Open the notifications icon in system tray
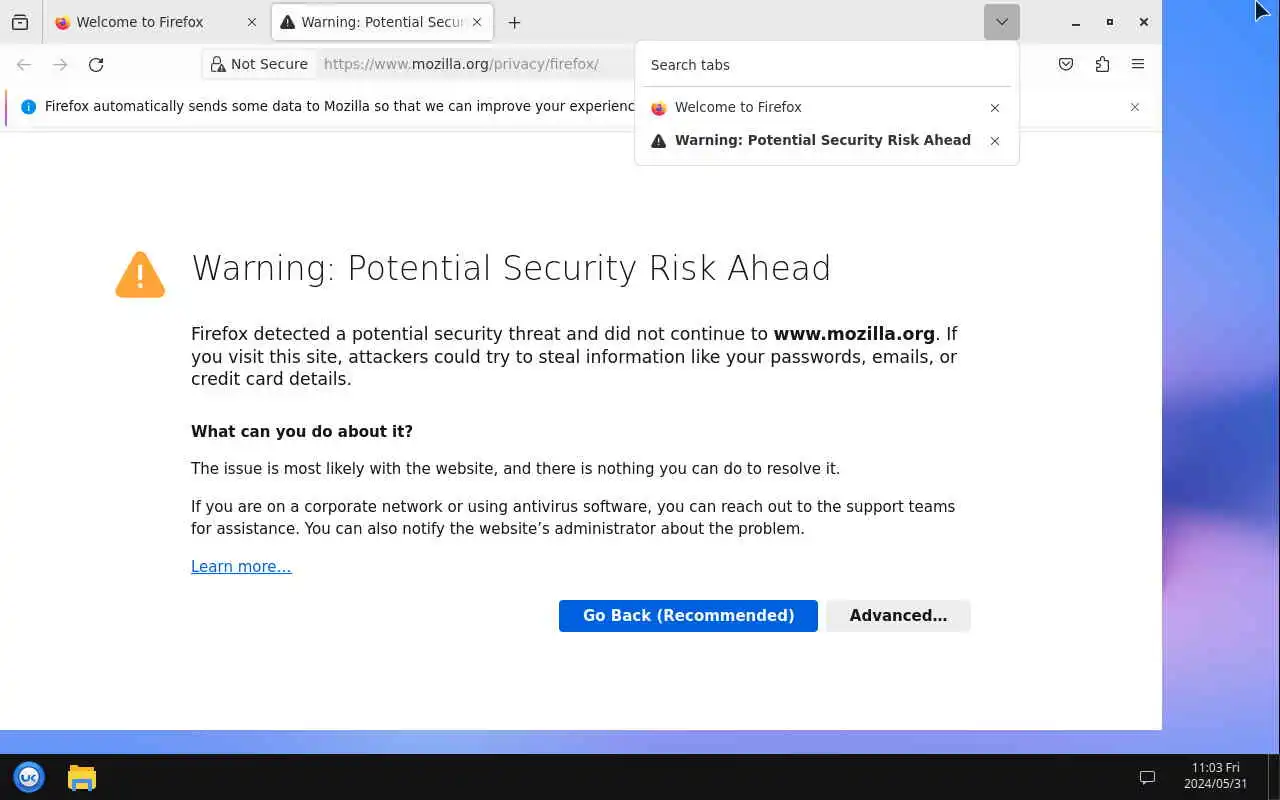The height and width of the screenshot is (800, 1280). 1147,777
